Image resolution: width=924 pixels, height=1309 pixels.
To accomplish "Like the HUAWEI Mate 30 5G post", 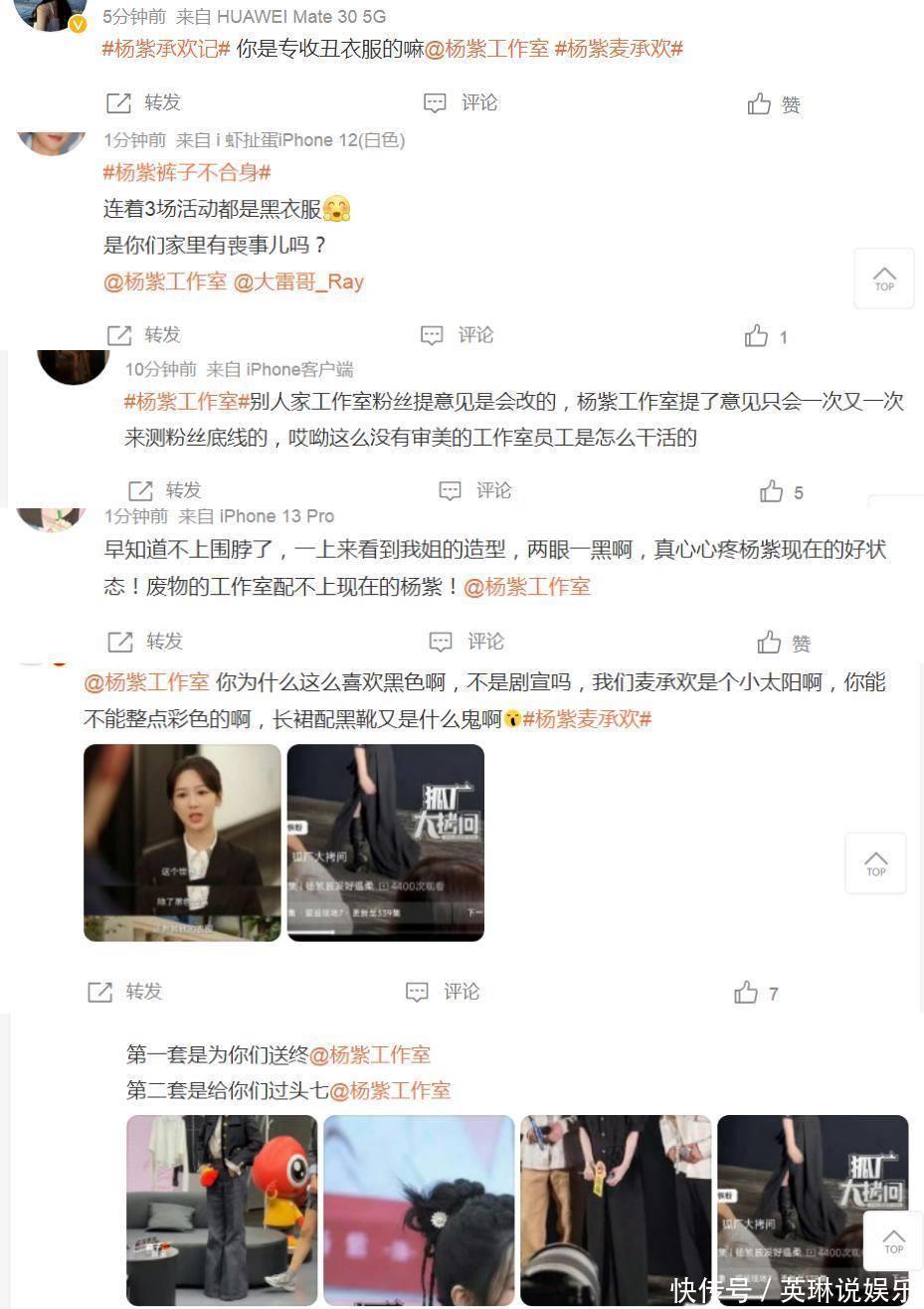I will [774, 103].
